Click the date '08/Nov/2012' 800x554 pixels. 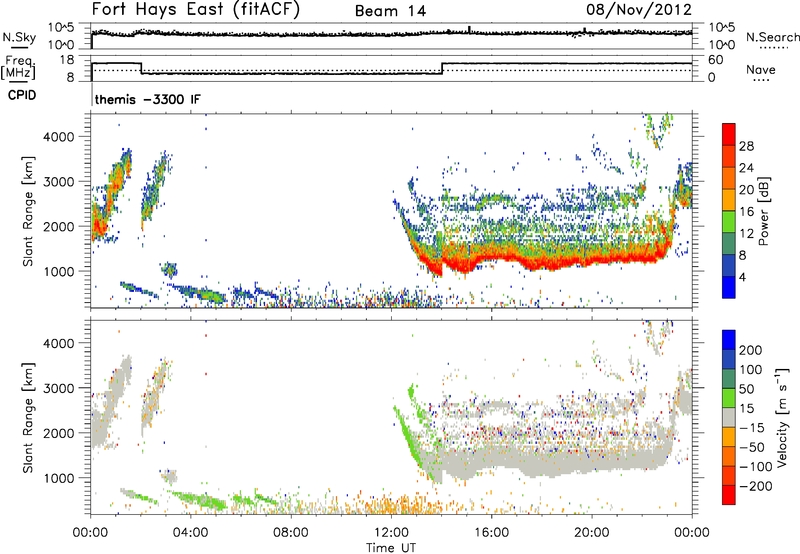[x=639, y=10]
